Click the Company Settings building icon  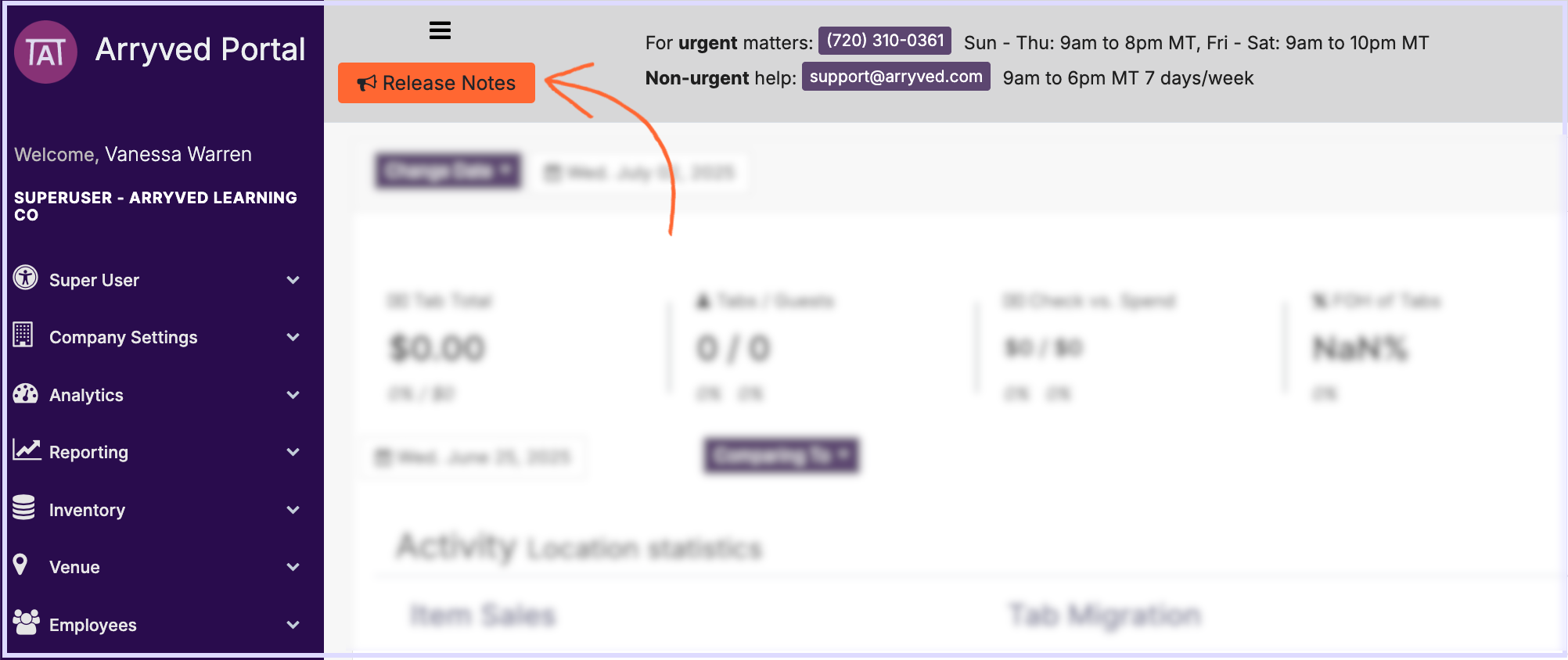[23, 335]
